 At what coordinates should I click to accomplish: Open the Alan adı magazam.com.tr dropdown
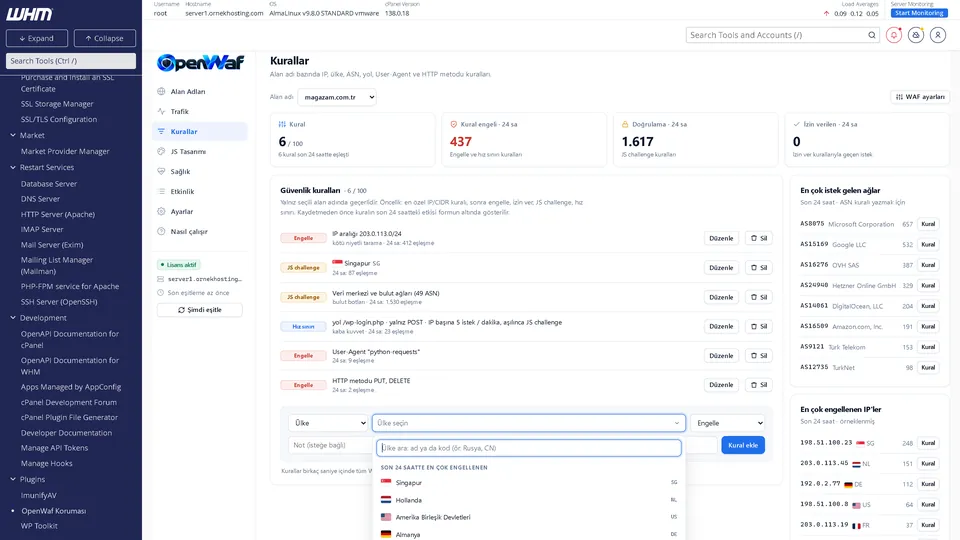pyautogui.click(x=337, y=97)
